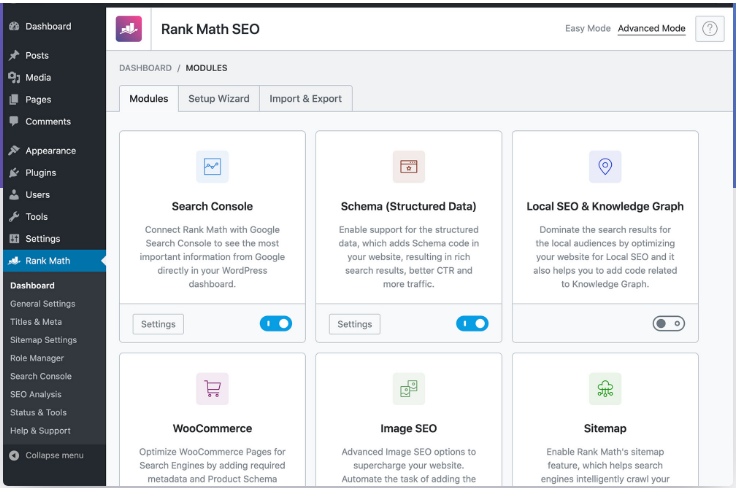Click the Rank Math SEO logo icon
This screenshot has width=736, height=488.
tap(129, 29)
